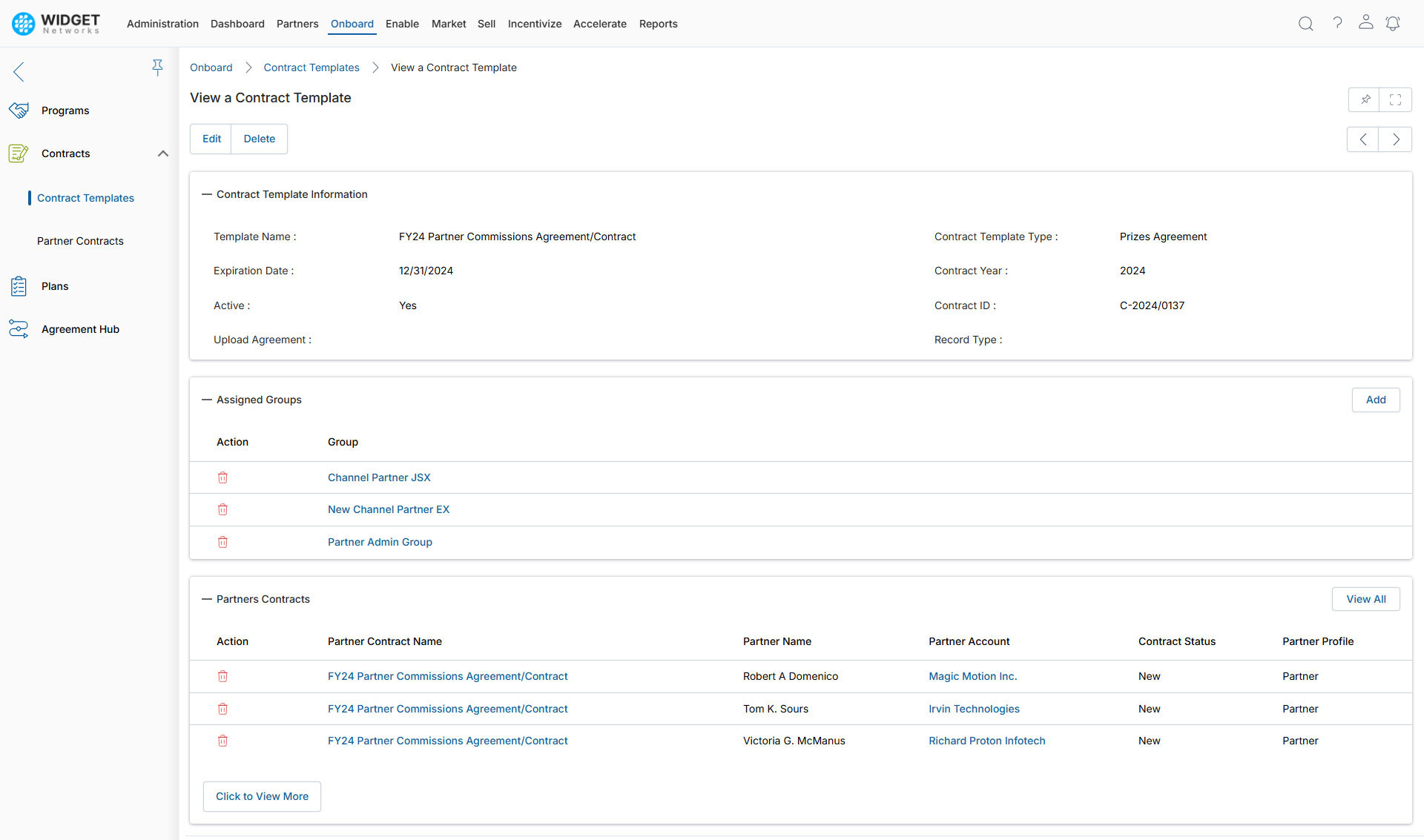The height and width of the screenshot is (840, 1424).
Task: Collapse the Assigned Groups section
Action: [x=207, y=400]
